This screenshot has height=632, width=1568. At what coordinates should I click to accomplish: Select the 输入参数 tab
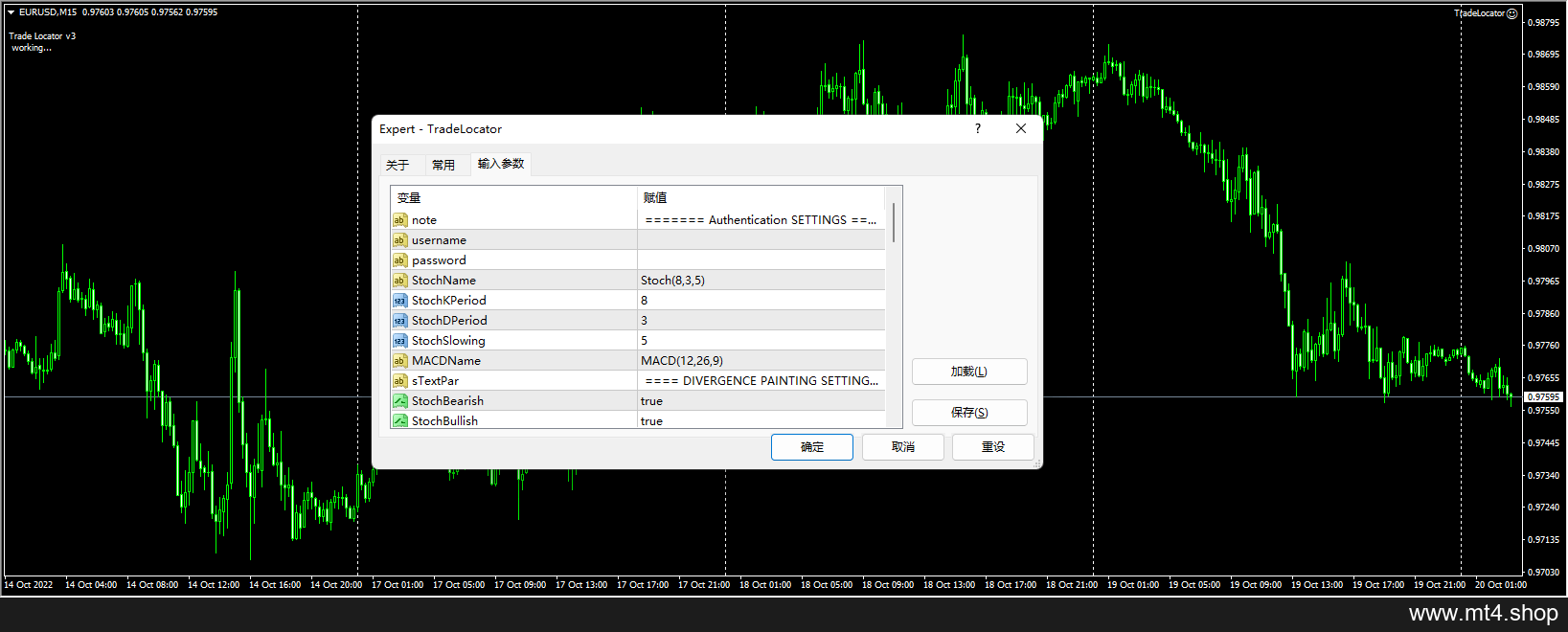click(501, 164)
